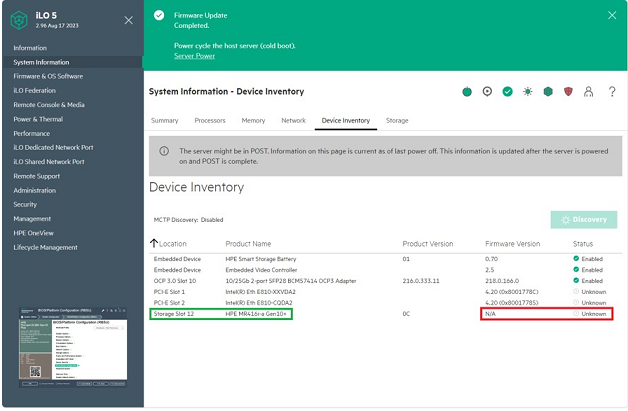Click the power status icon in header
Viewport: 628px width, 411px height.
[x=467, y=92]
